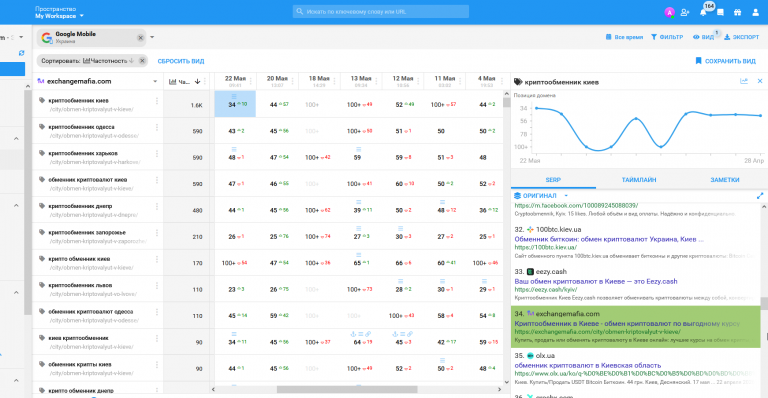Click the horizontal scrollbar of rankings table
This screenshot has width=768, height=398.
click(347, 389)
